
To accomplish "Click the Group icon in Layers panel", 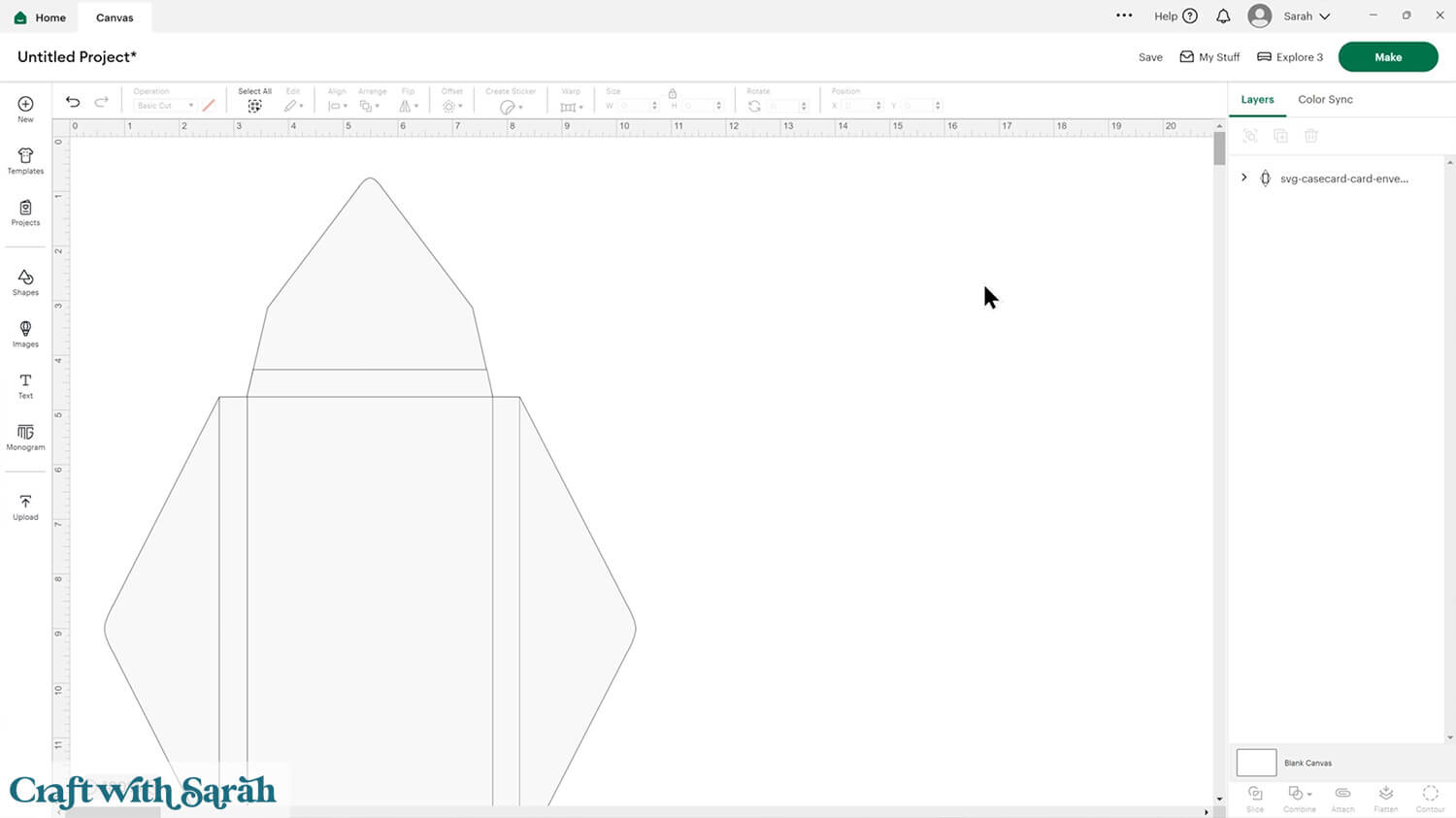I will [1250, 136].
